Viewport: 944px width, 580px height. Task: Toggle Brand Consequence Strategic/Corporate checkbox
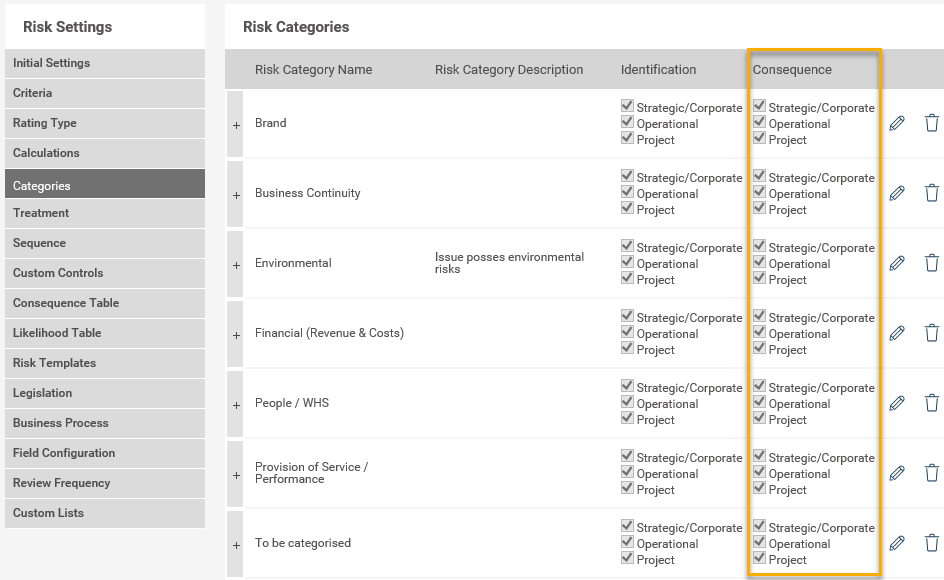coord(759,106)
